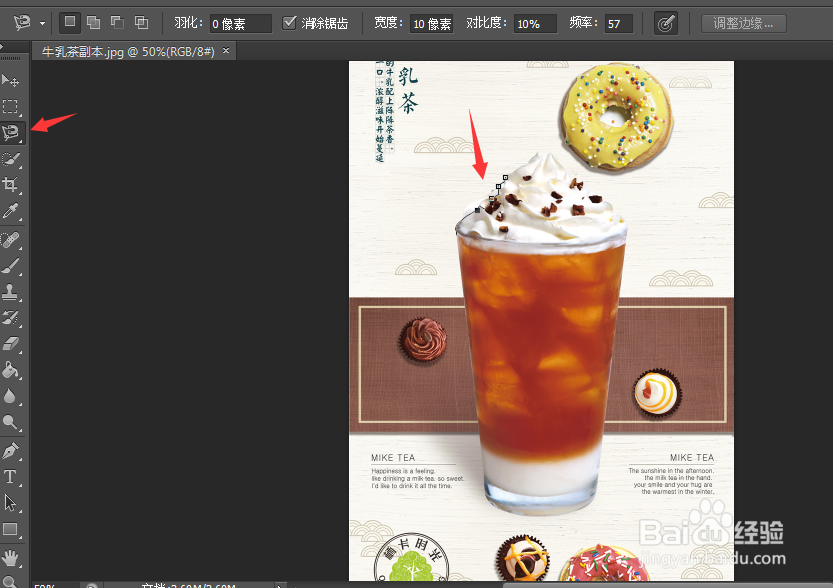
Task: Select the Clone Stamp tool
Action: pyautogui.click(x=11, y=292)
